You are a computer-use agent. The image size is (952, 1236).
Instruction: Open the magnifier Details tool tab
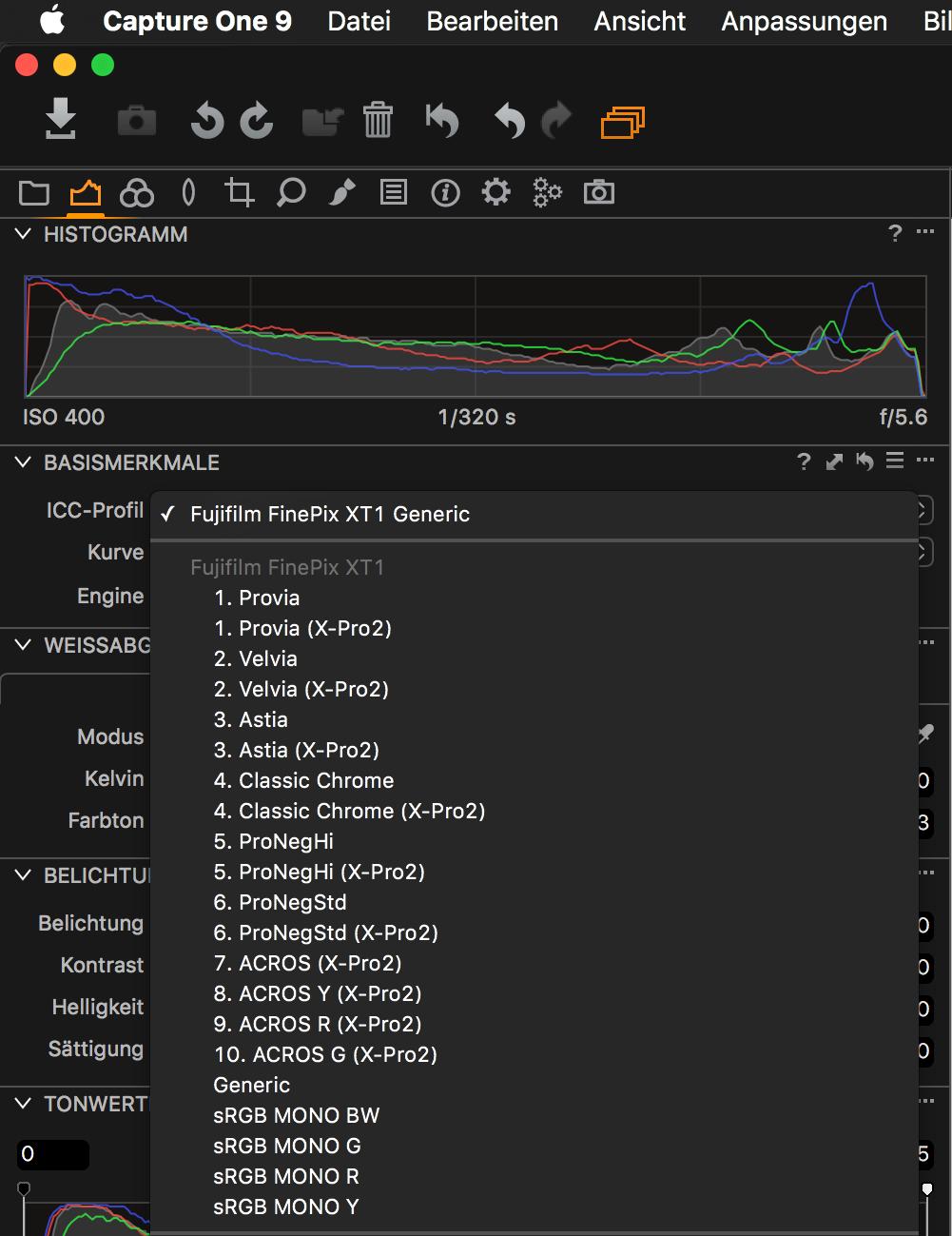tap(291, 193)
